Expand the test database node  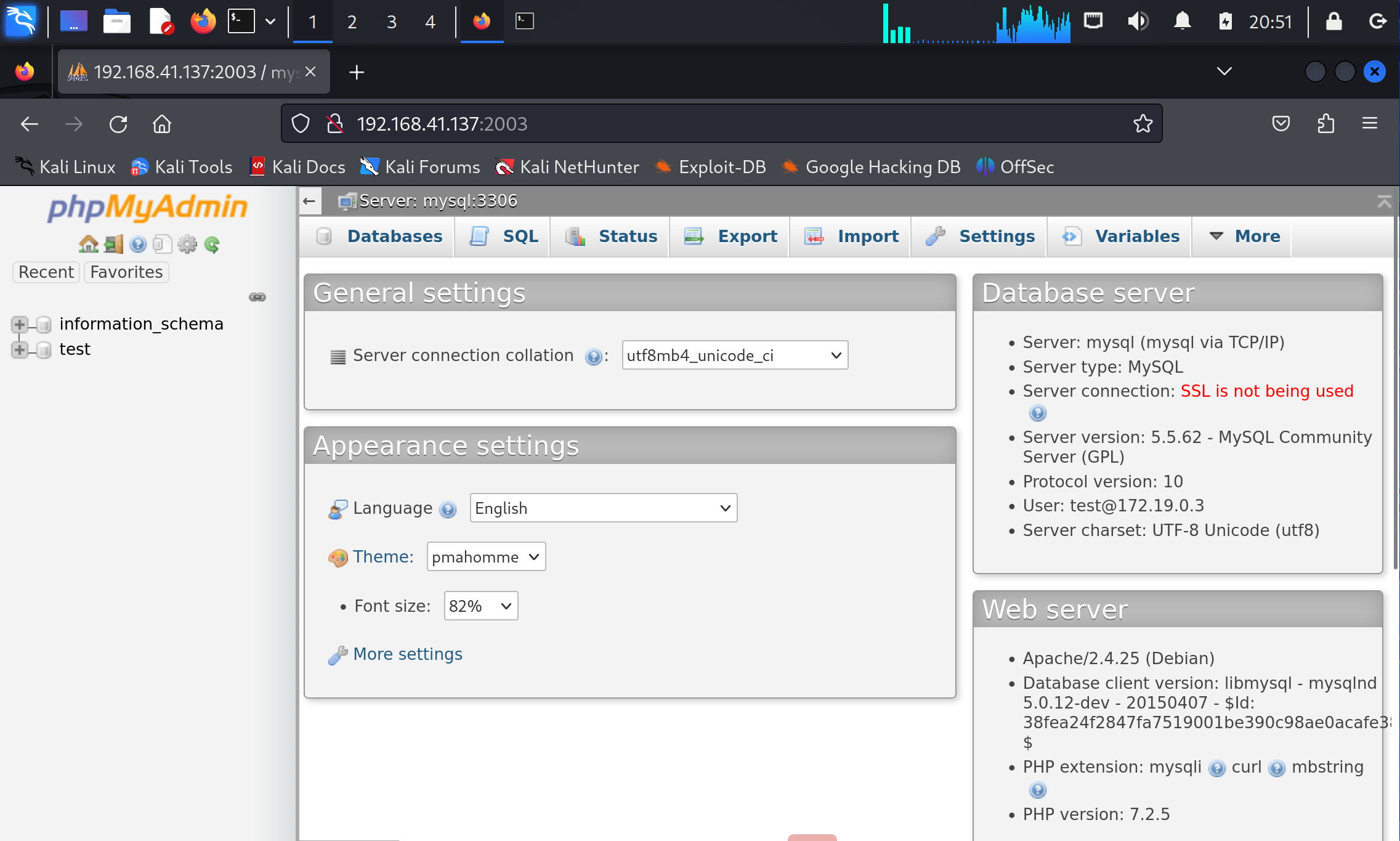tap(20, 350)
